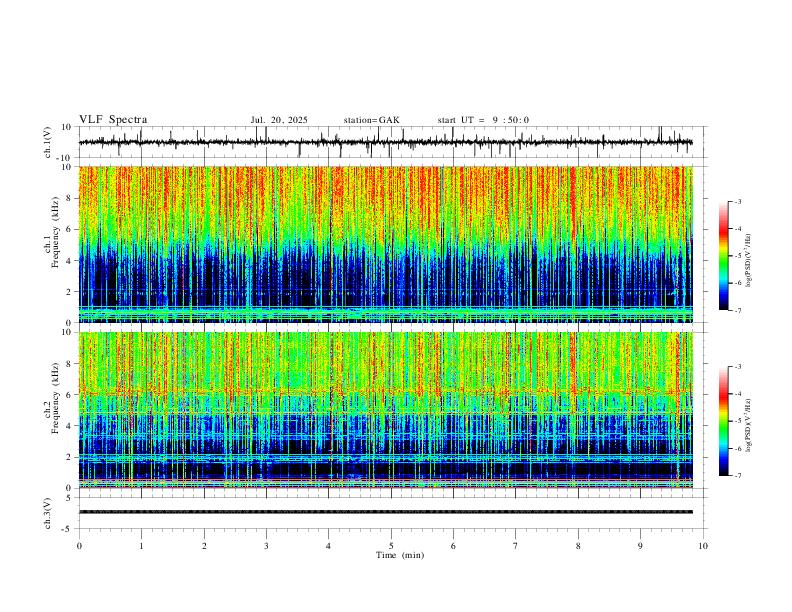Viewport: 792px width, 612px height.
Task: Click the time axis tick label '0'
Action: 79,546
